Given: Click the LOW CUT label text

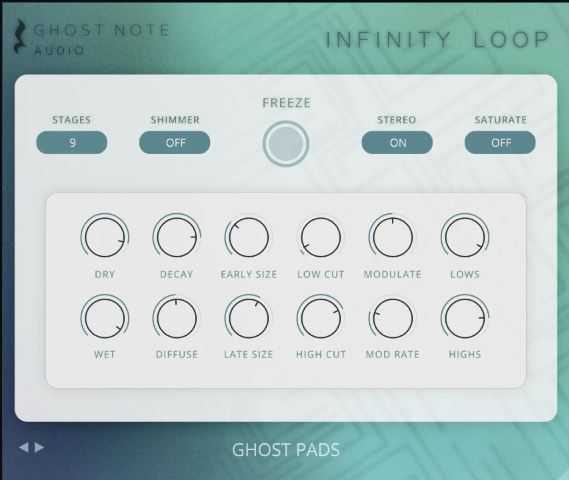Looking at the screenshot, I should click(x=321, y=274).
